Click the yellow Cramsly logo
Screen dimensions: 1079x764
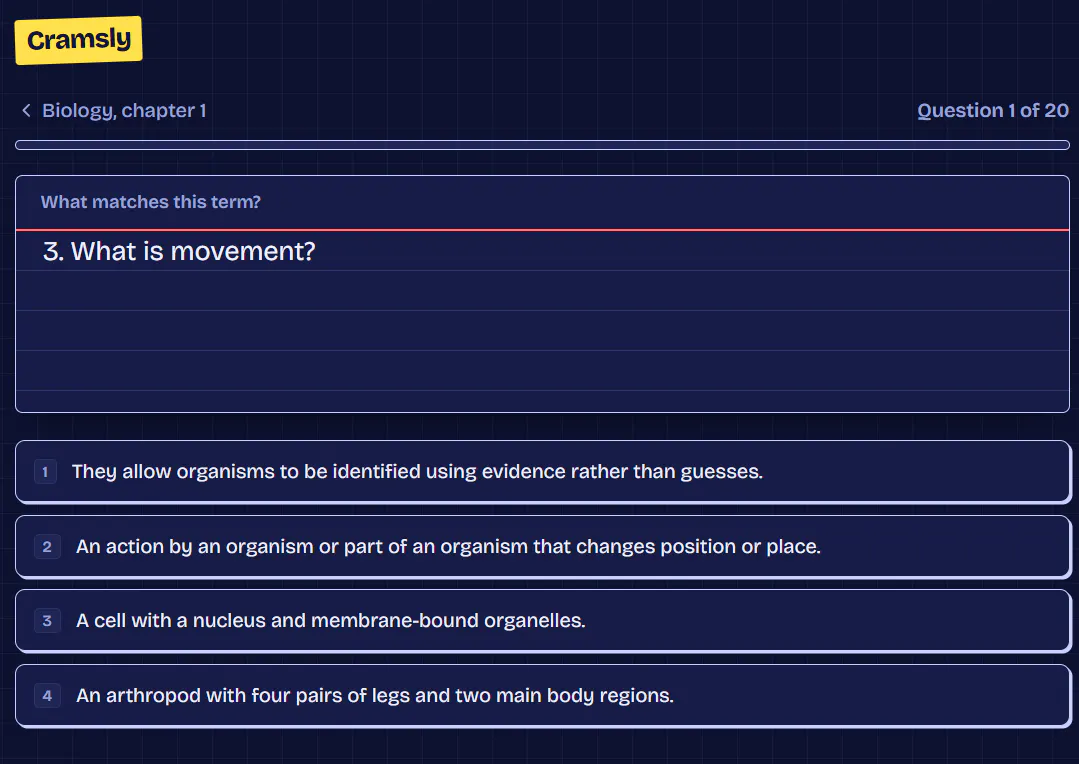(78, 40)
